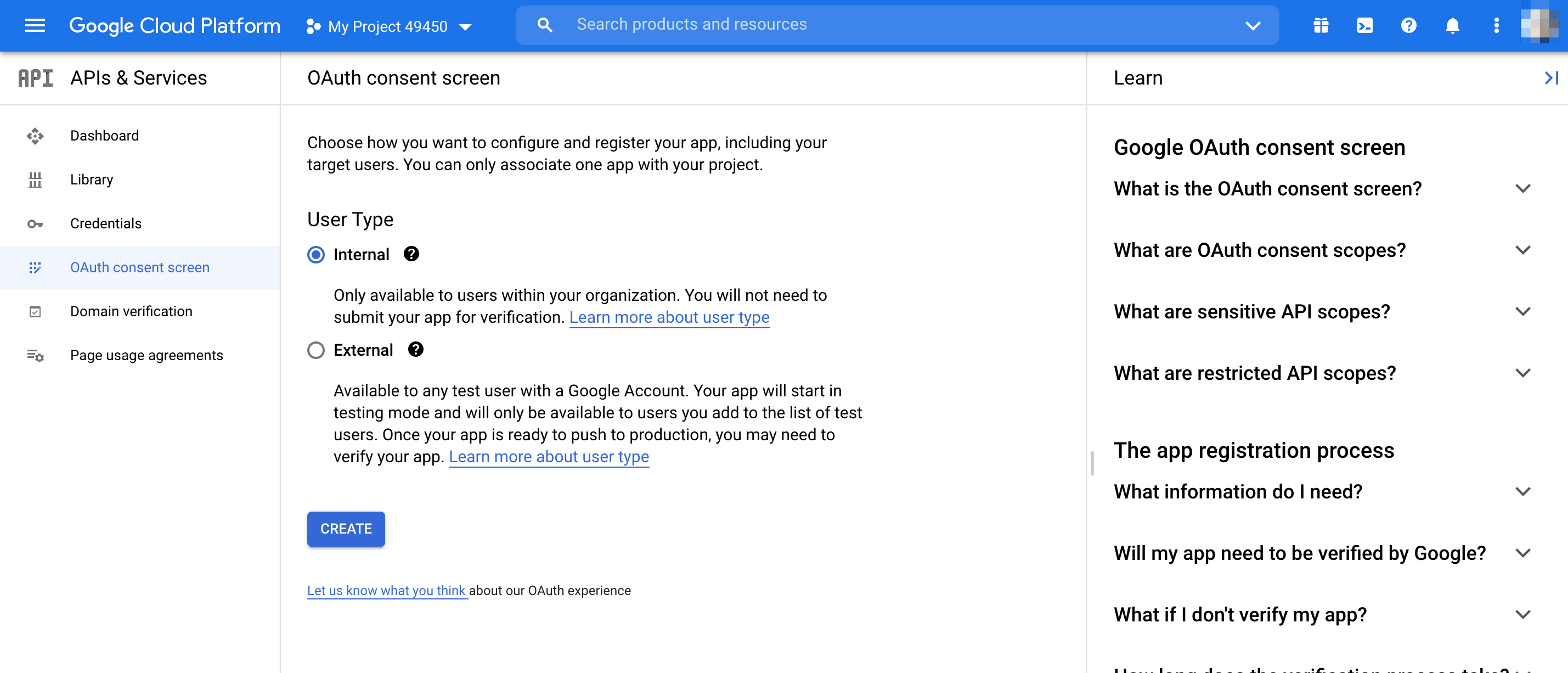Click the Learn panel resize handle
This screenshot has height=673, width=1568.
[1092, 463]
